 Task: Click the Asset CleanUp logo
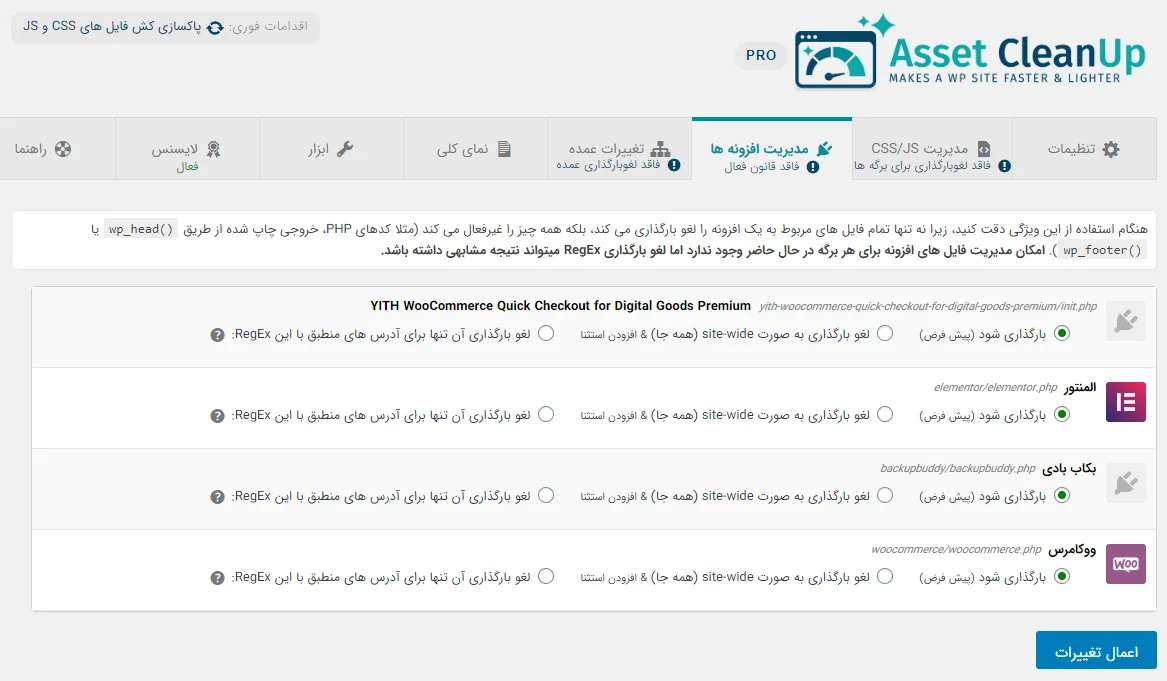[970, 51]
